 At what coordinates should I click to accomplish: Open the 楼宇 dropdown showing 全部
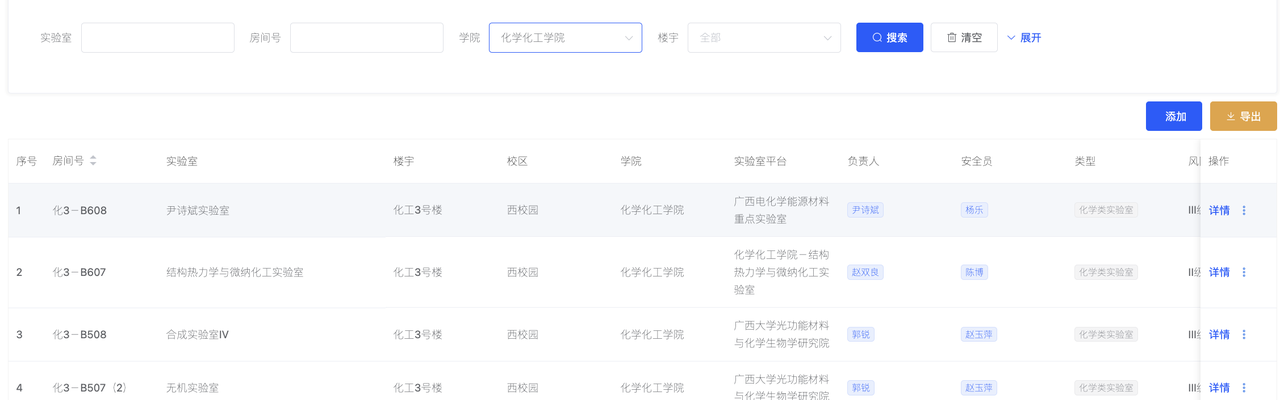tap(764, 37)
